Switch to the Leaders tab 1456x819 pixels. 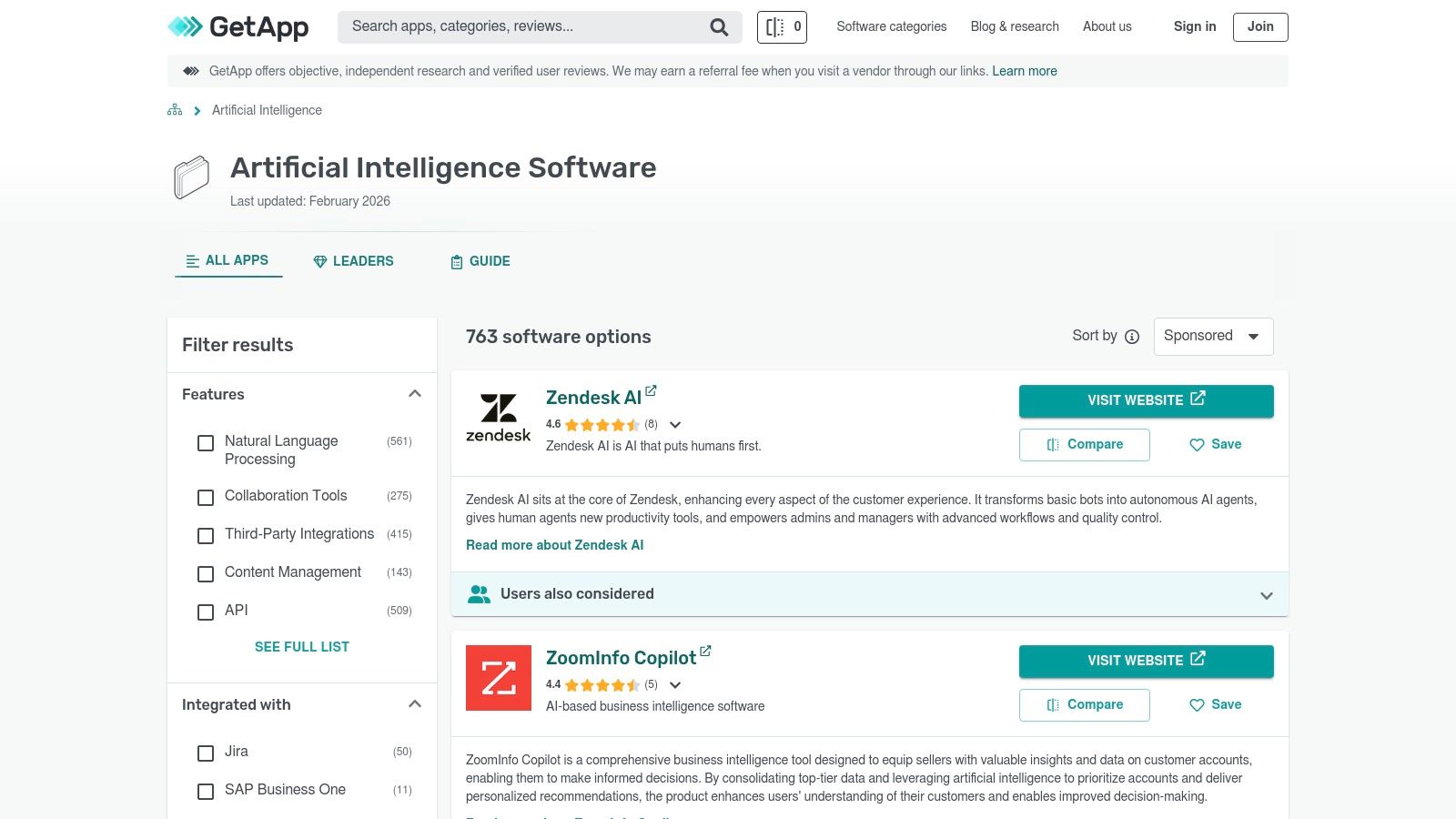click(353, 261)
